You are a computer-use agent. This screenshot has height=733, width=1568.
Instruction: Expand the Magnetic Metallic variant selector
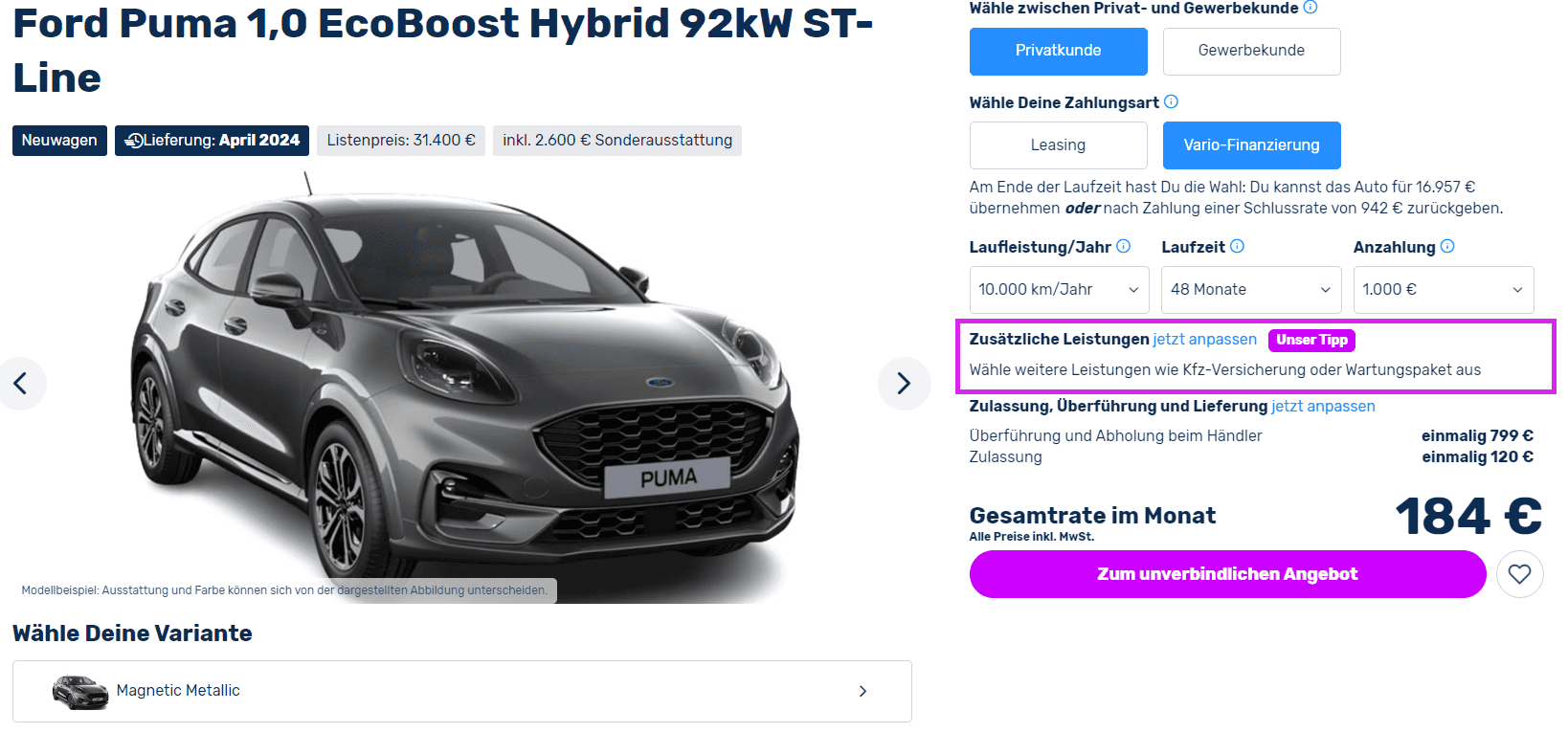pos(462,691)
